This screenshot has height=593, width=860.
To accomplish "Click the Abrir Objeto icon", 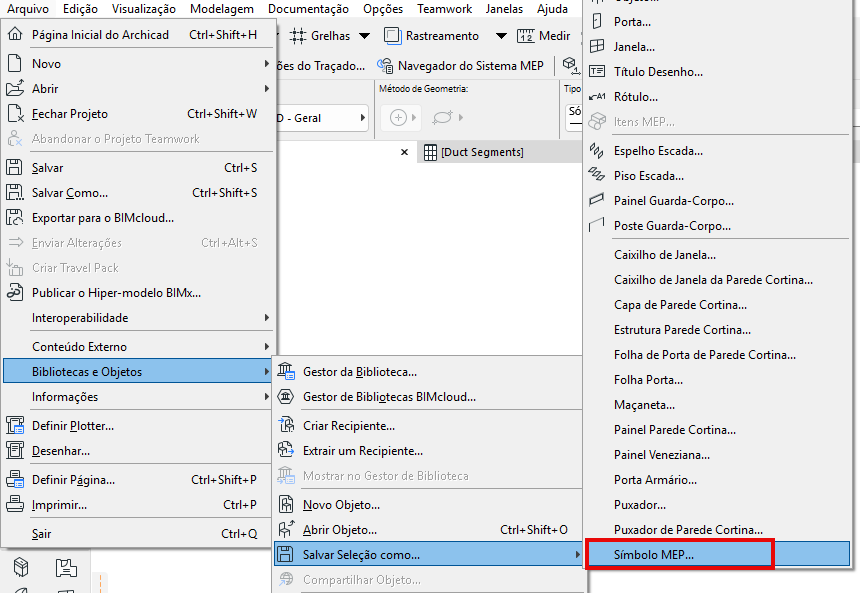I will click(286, 529).
